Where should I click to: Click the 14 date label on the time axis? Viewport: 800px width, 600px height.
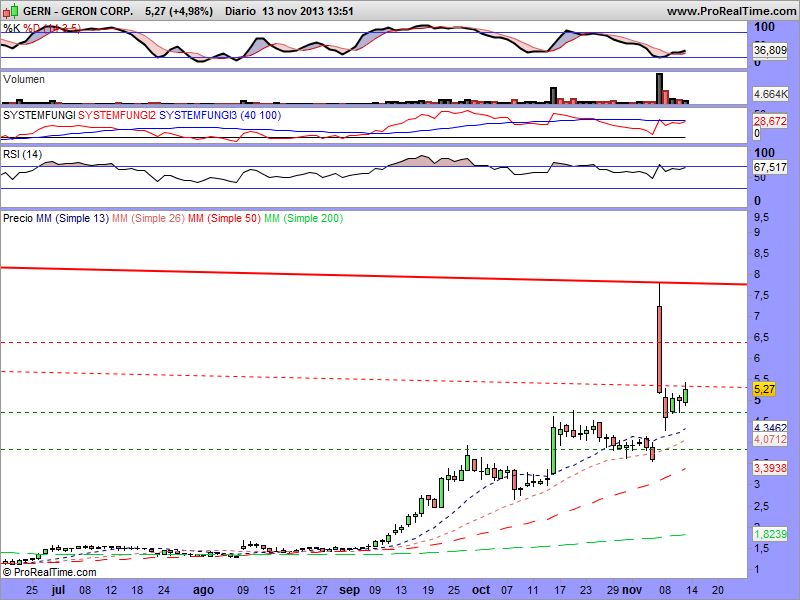691,590
